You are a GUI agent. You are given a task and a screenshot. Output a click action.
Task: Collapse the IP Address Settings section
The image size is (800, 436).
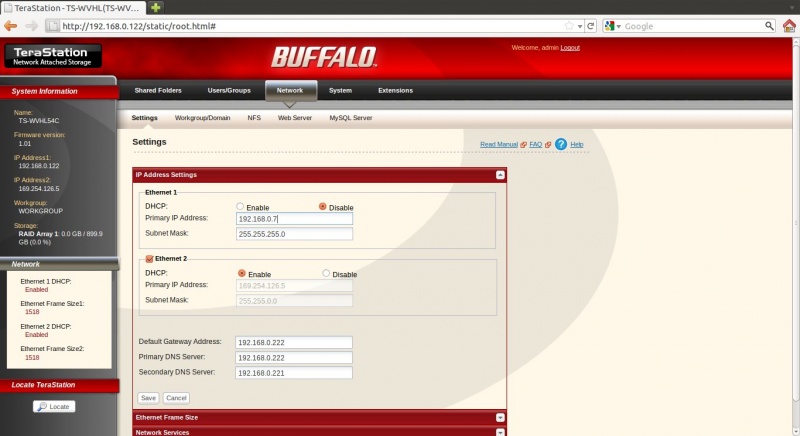click(500, 175)
